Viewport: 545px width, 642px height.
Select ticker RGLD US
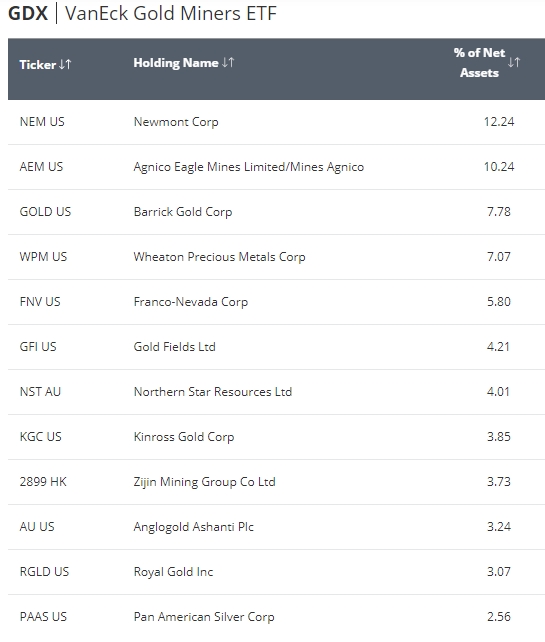point(44,572)
